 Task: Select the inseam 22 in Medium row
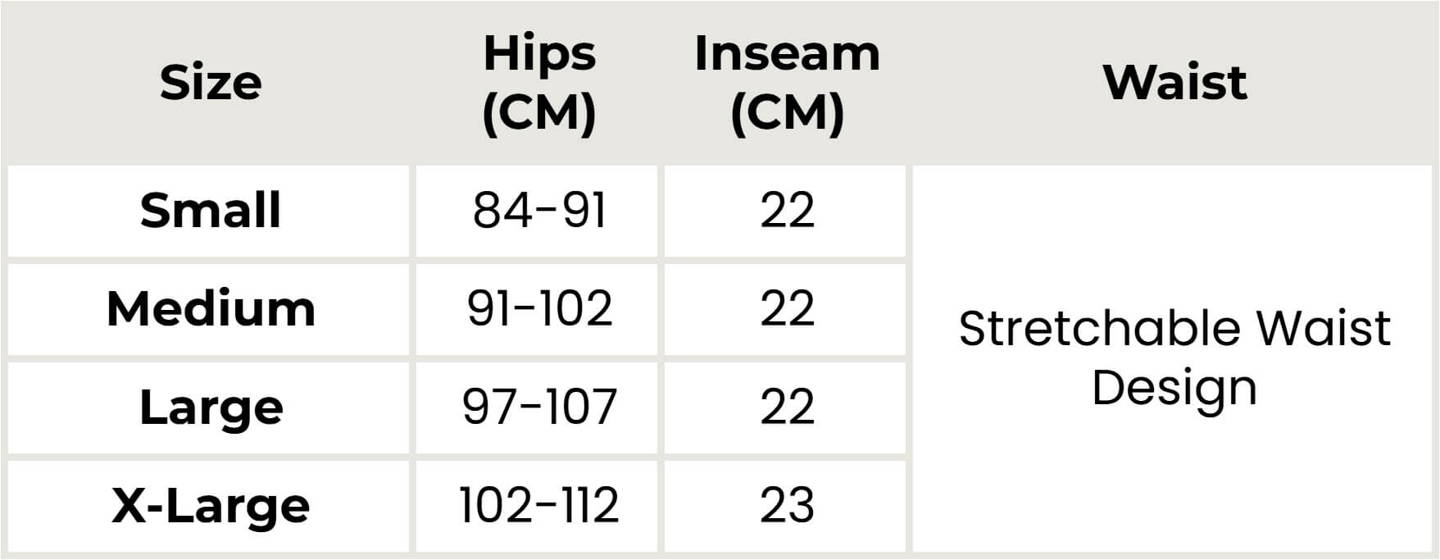tap(787, 309)
